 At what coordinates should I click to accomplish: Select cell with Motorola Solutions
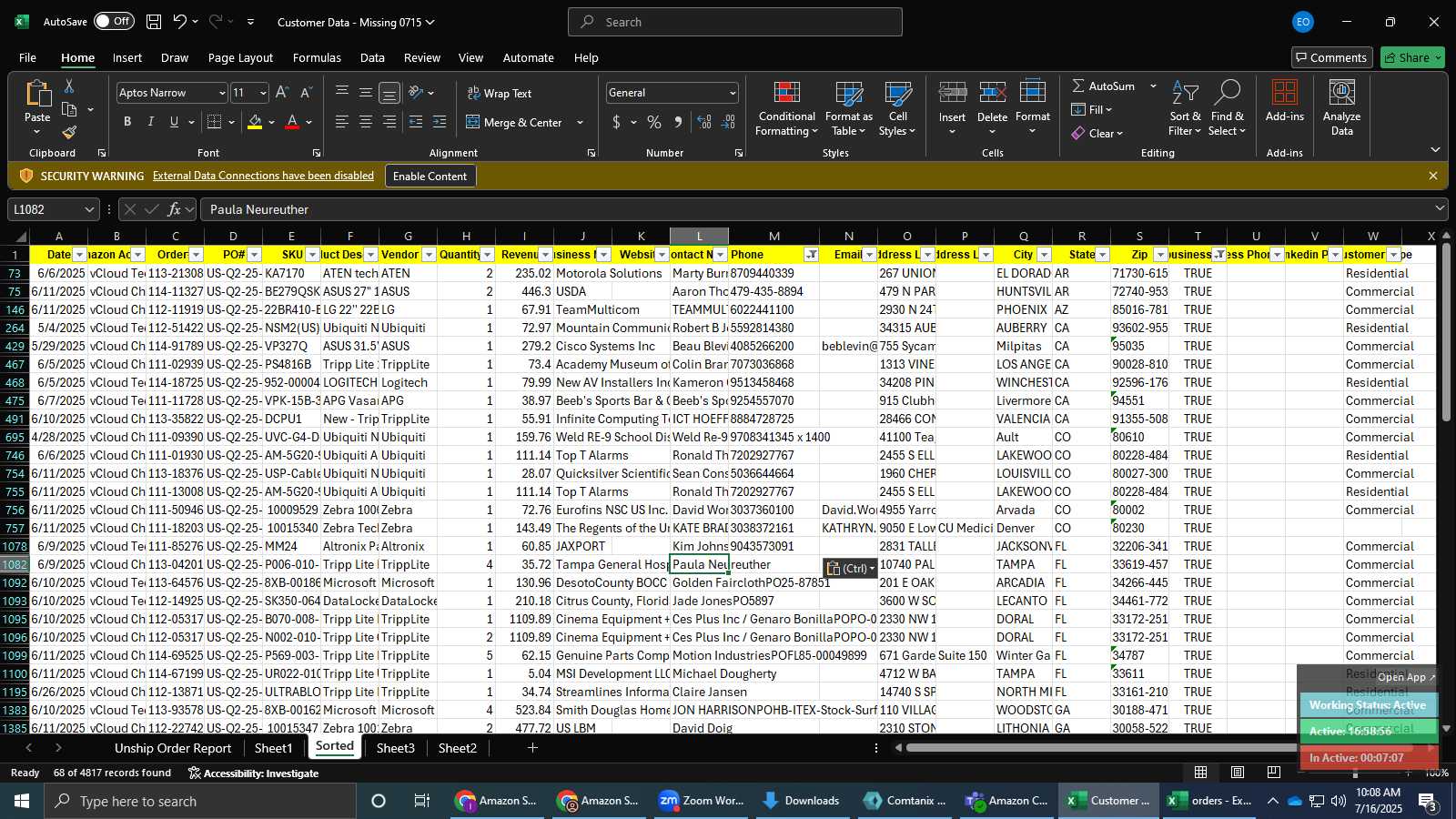[582, 273]
